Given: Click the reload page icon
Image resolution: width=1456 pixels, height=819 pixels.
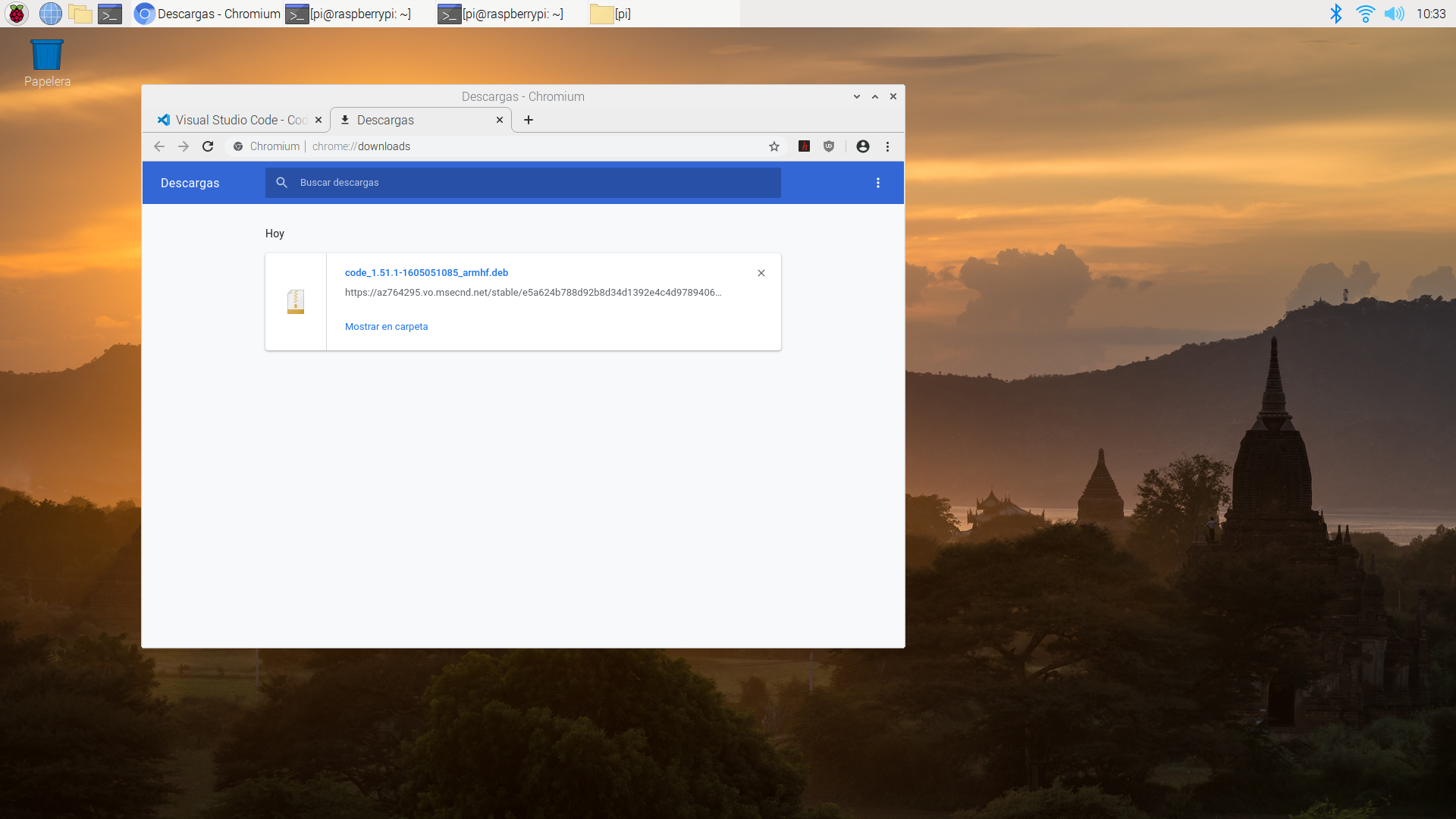Looking at the screenshot, I should tap(208, 146).
